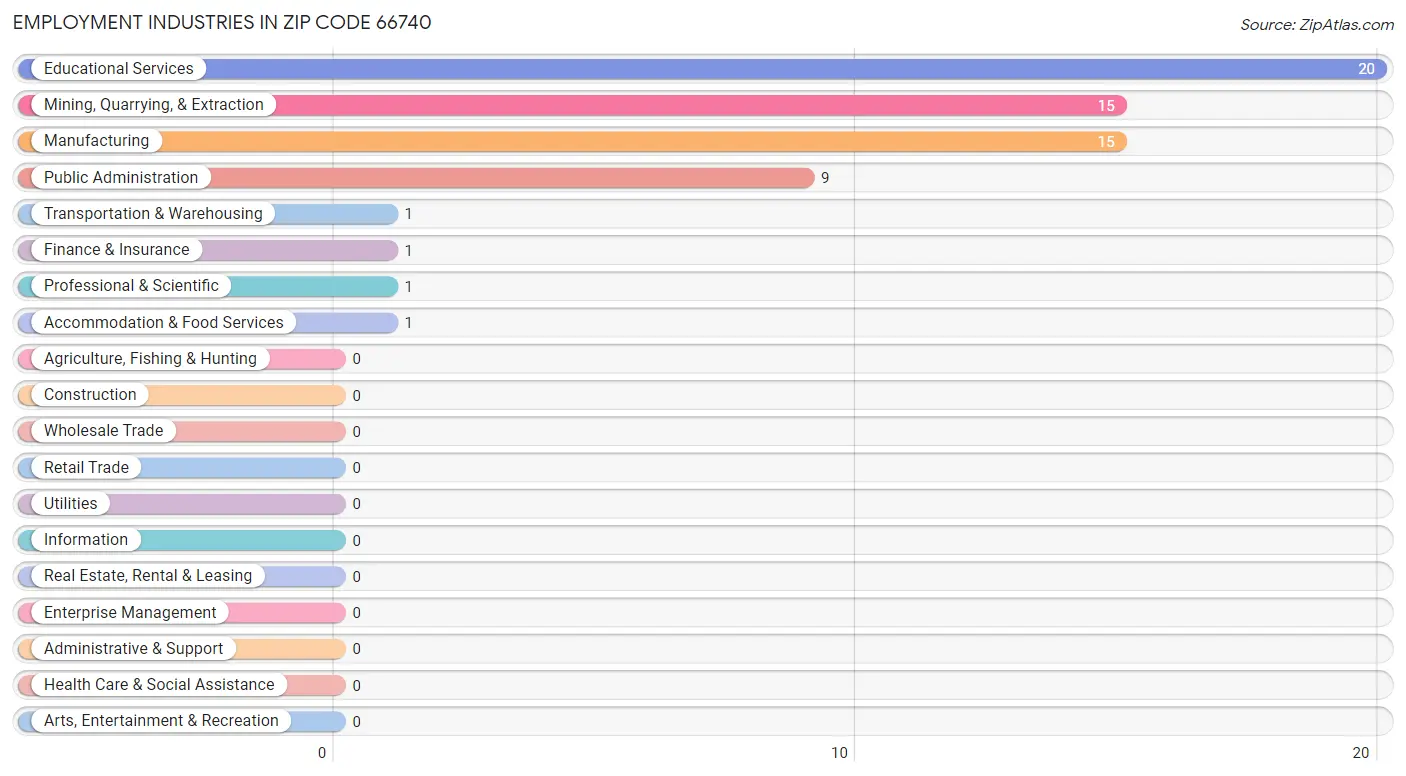Click the purple dot before Utilities
Image resolution: width=1406 pixels, height=776 pixels.
27,504
